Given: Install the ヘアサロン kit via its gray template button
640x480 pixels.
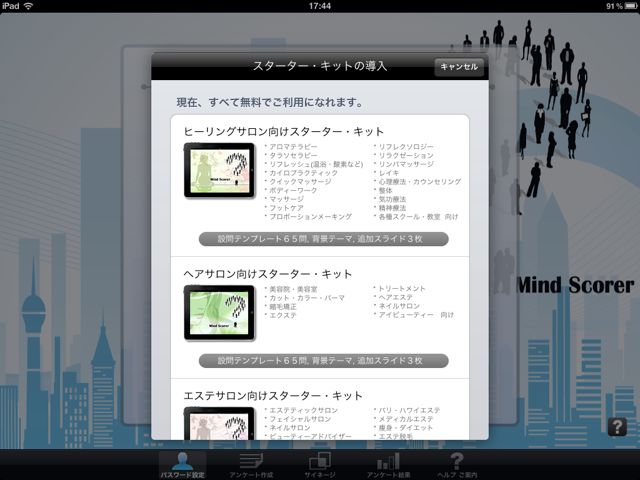Looking at the screenshot, I should tap(324, 360).
